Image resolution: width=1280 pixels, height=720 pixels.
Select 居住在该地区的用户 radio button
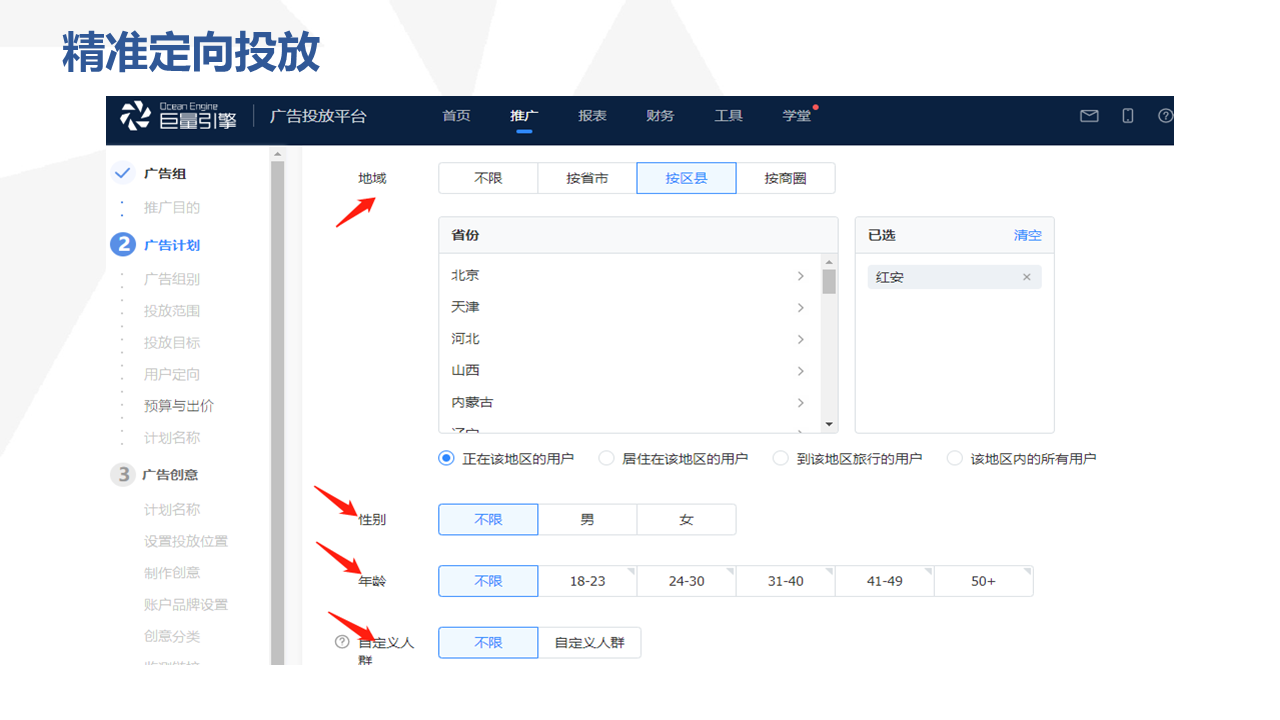(x=606, y=458)
